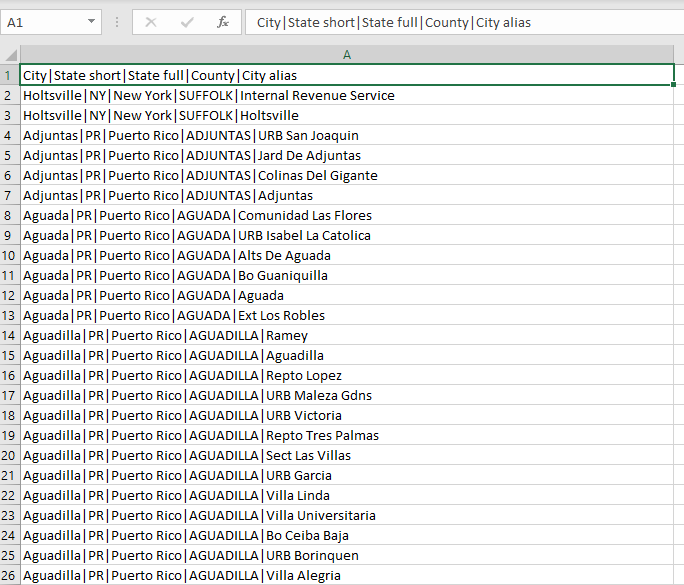Select the Ext Los Robles cell
The width and height of the screenshot is (684, 585).
pyautogui.click(x=347, y=315)
